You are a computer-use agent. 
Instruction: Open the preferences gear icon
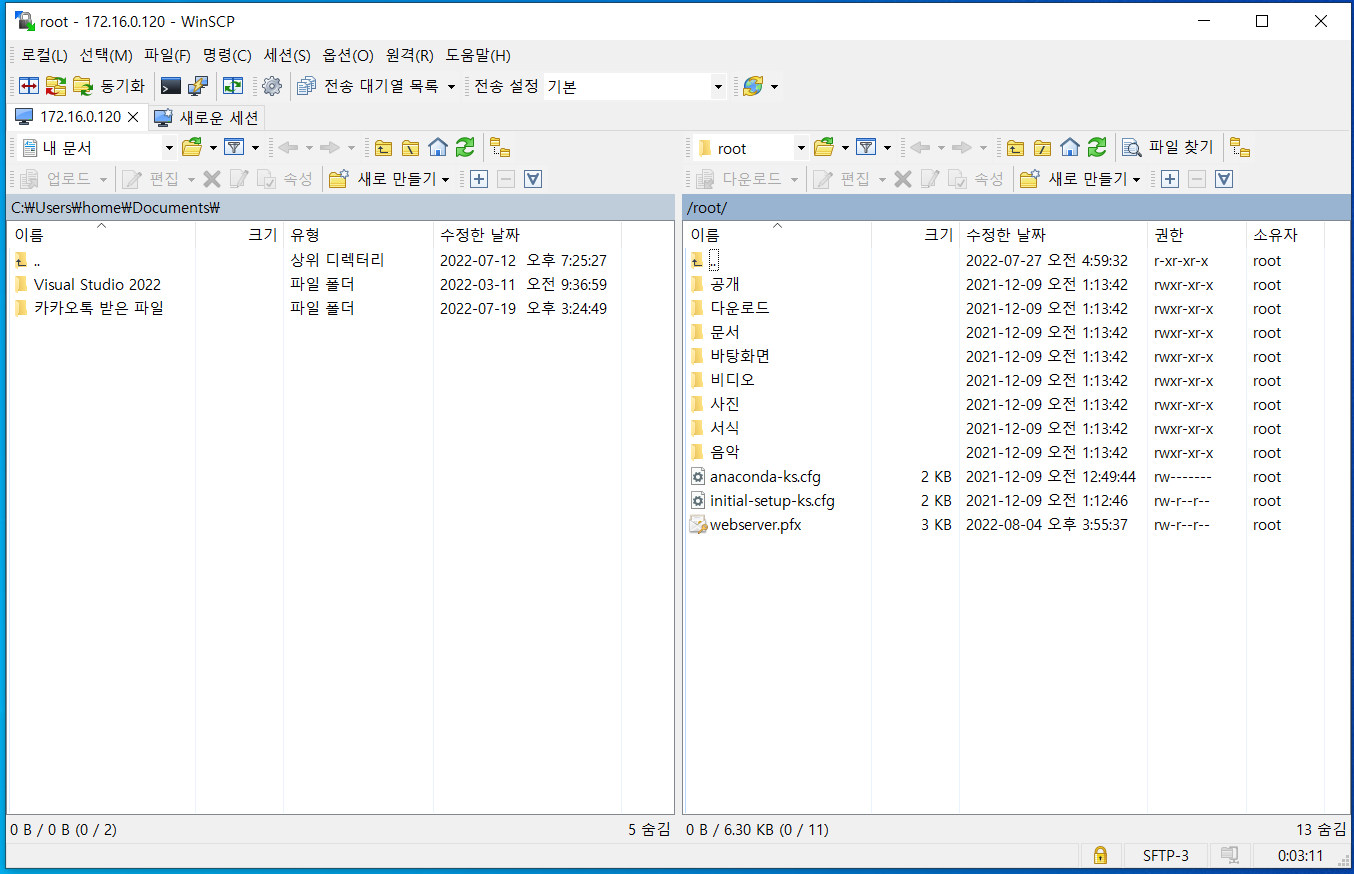pos(272,86)
